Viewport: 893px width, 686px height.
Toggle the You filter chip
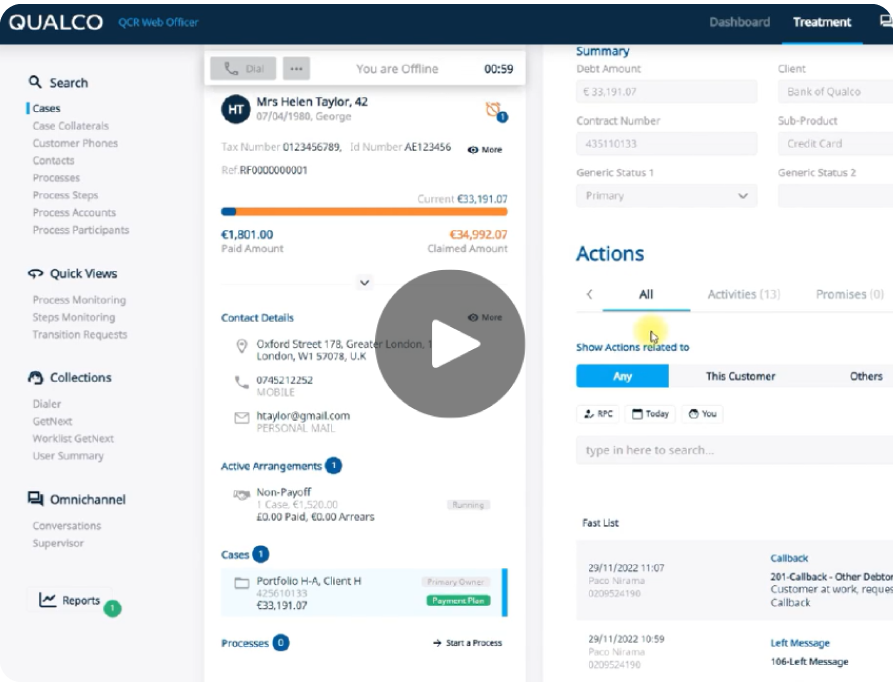701,413
